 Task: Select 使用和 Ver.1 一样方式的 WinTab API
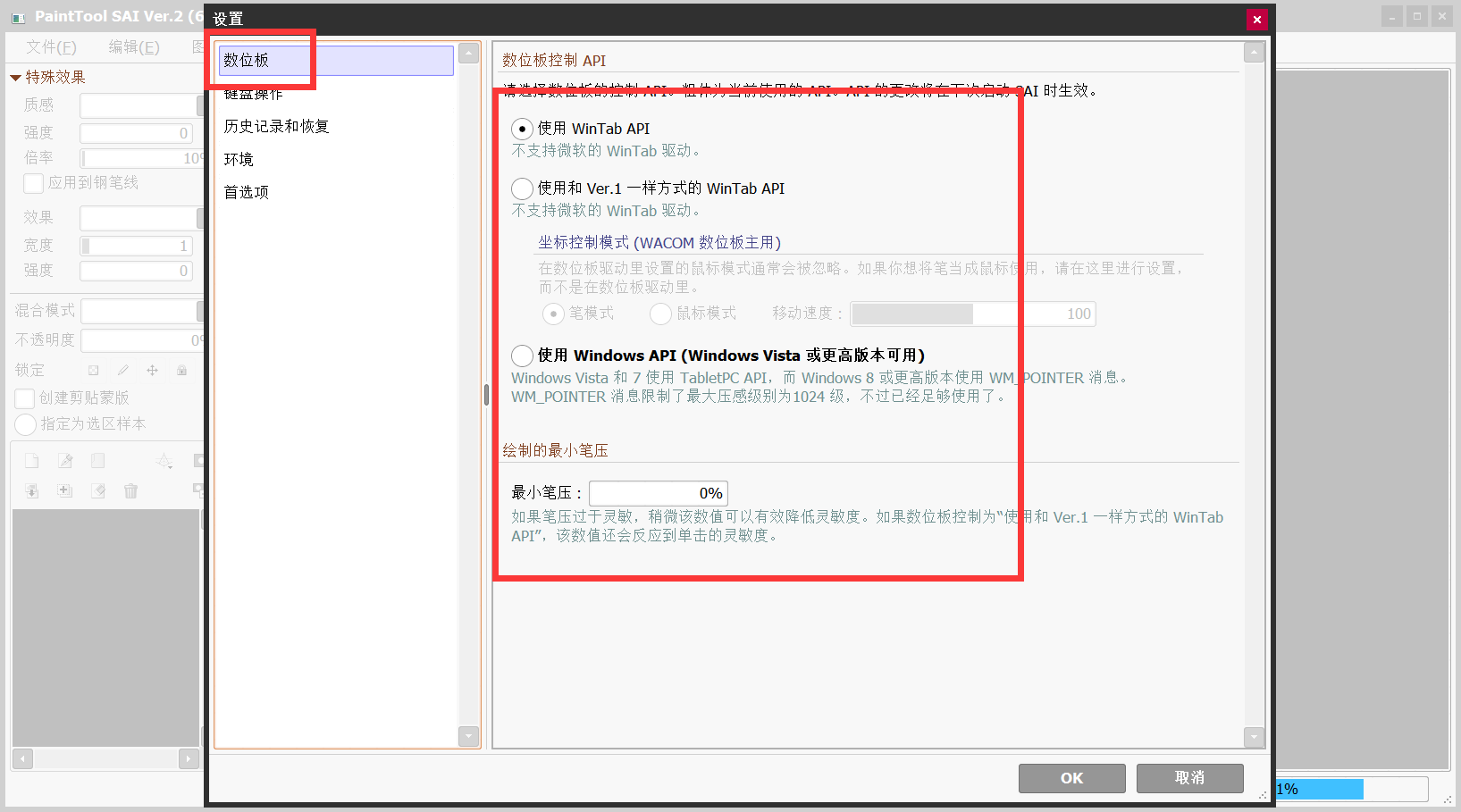522,188
